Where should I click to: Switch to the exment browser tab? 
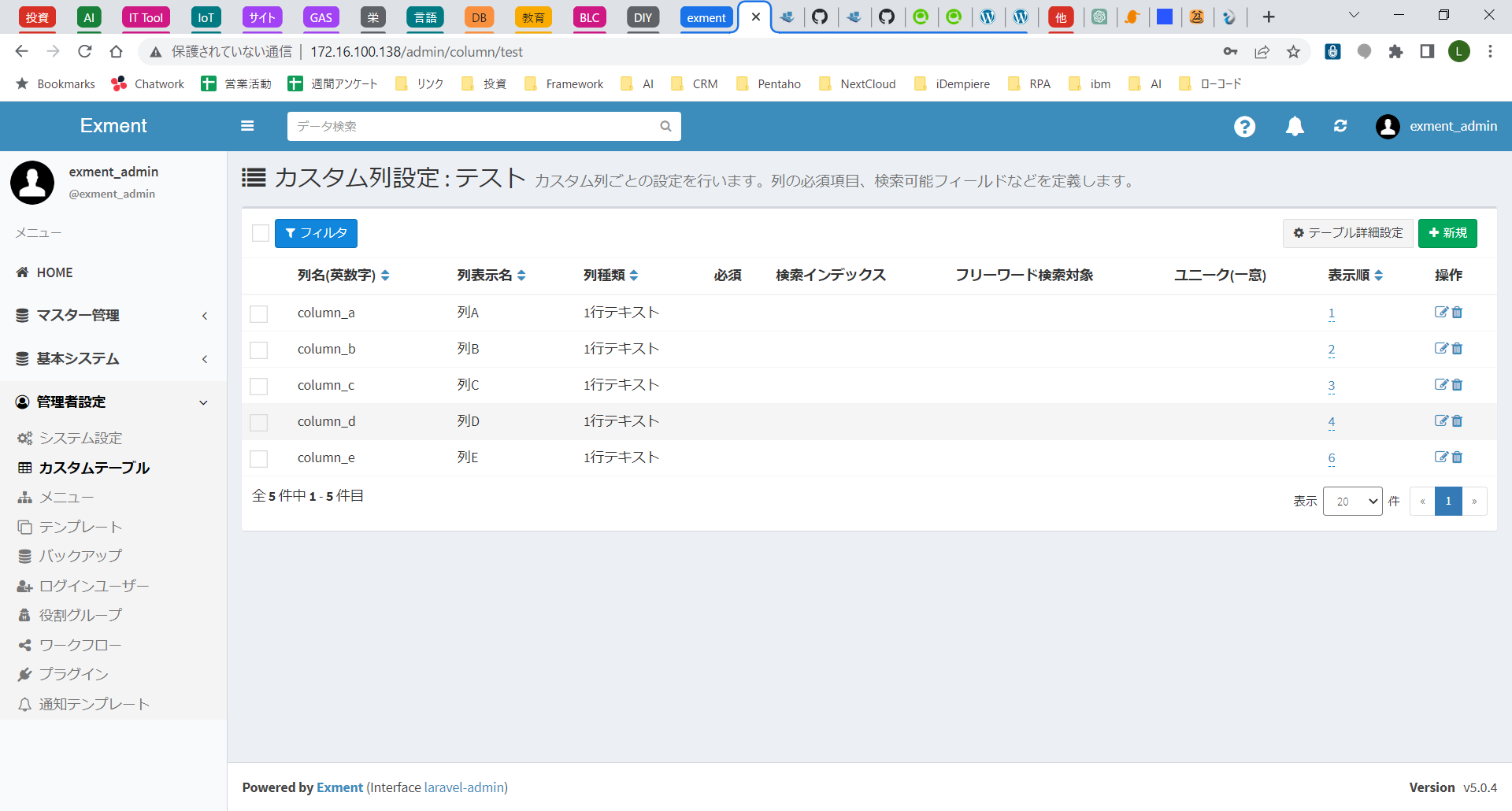pos(706,17)
